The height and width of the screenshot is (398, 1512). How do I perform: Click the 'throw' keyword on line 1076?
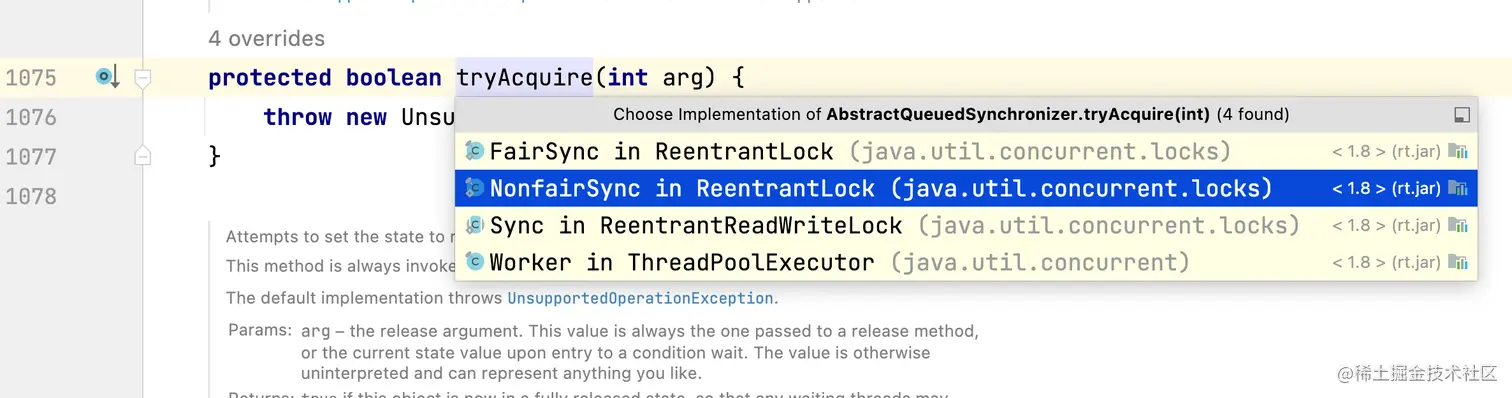(x=298, y=117)
